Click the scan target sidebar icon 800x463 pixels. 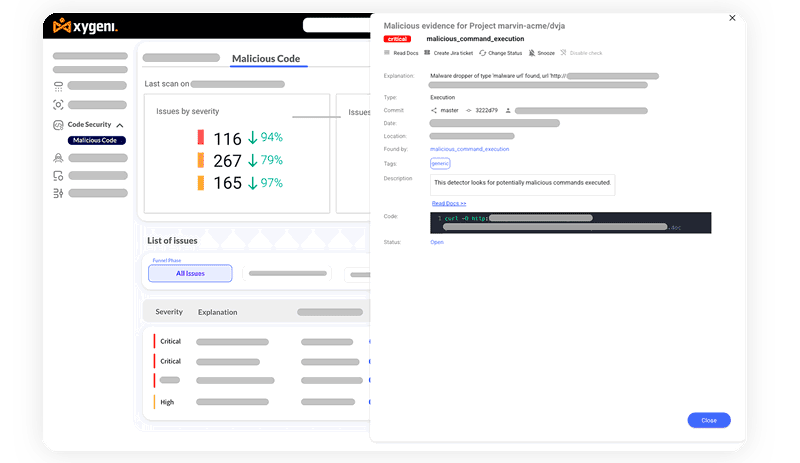point(58,105)
